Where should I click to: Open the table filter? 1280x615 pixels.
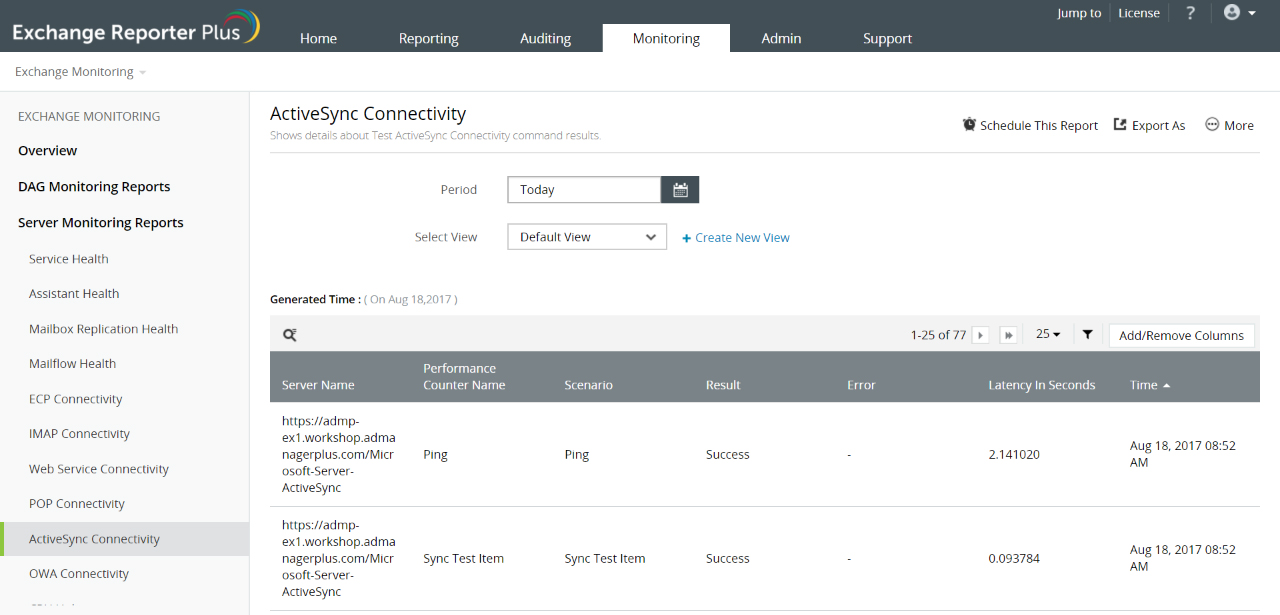point(1087,335)
